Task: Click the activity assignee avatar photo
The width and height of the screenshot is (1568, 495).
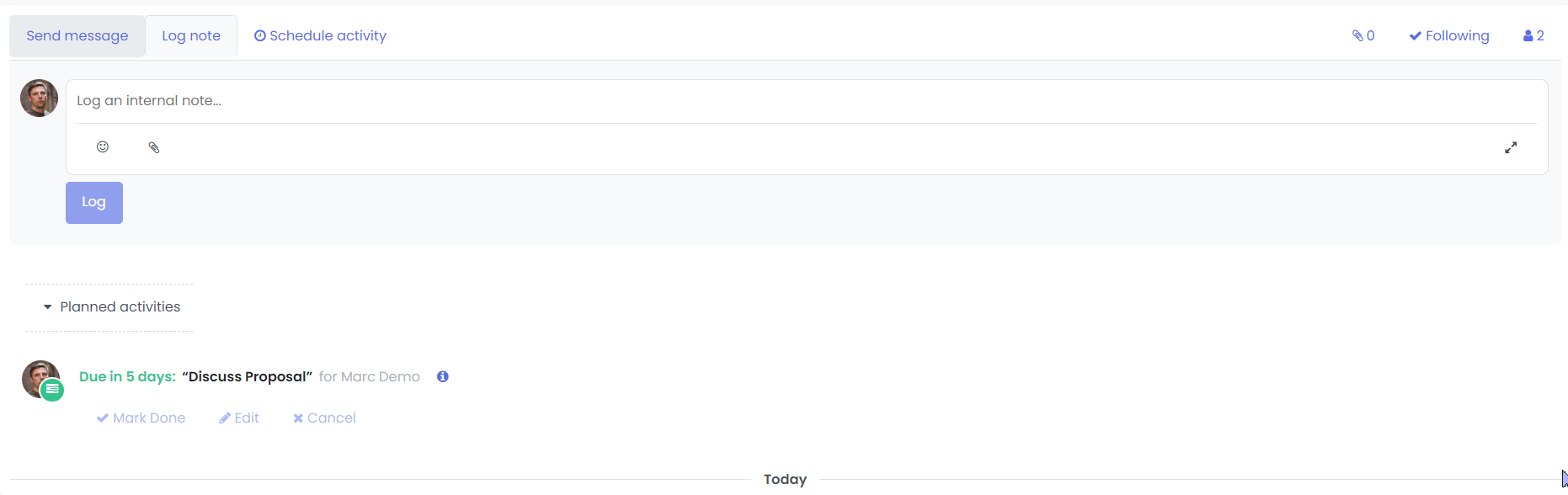Action: click(x=40, y=378)
